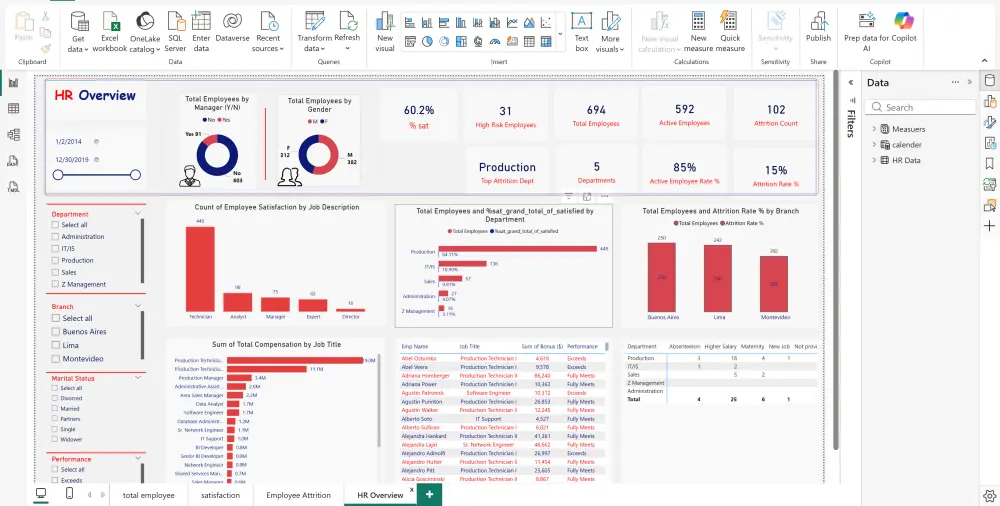1000x506 pixels.
Task: Switch to mobile layout icon
Action: point(70,493)
